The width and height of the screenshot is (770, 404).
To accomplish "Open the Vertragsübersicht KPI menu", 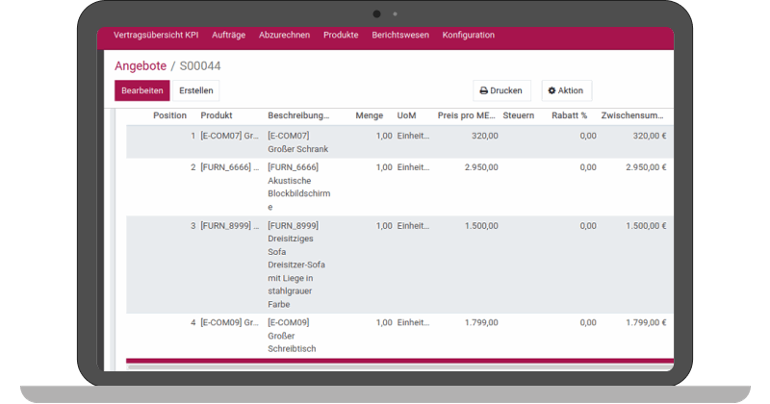I will pos(156,35).
